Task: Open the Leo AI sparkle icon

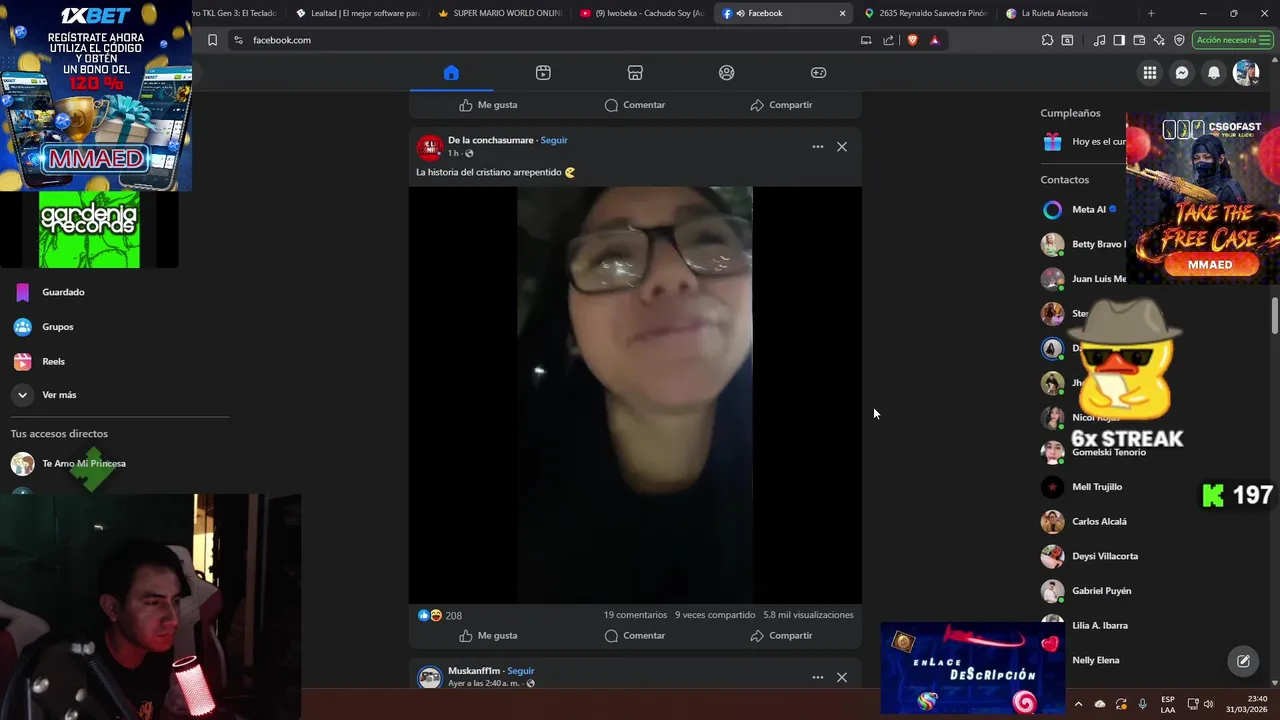Action: (x=1159, y=40)
